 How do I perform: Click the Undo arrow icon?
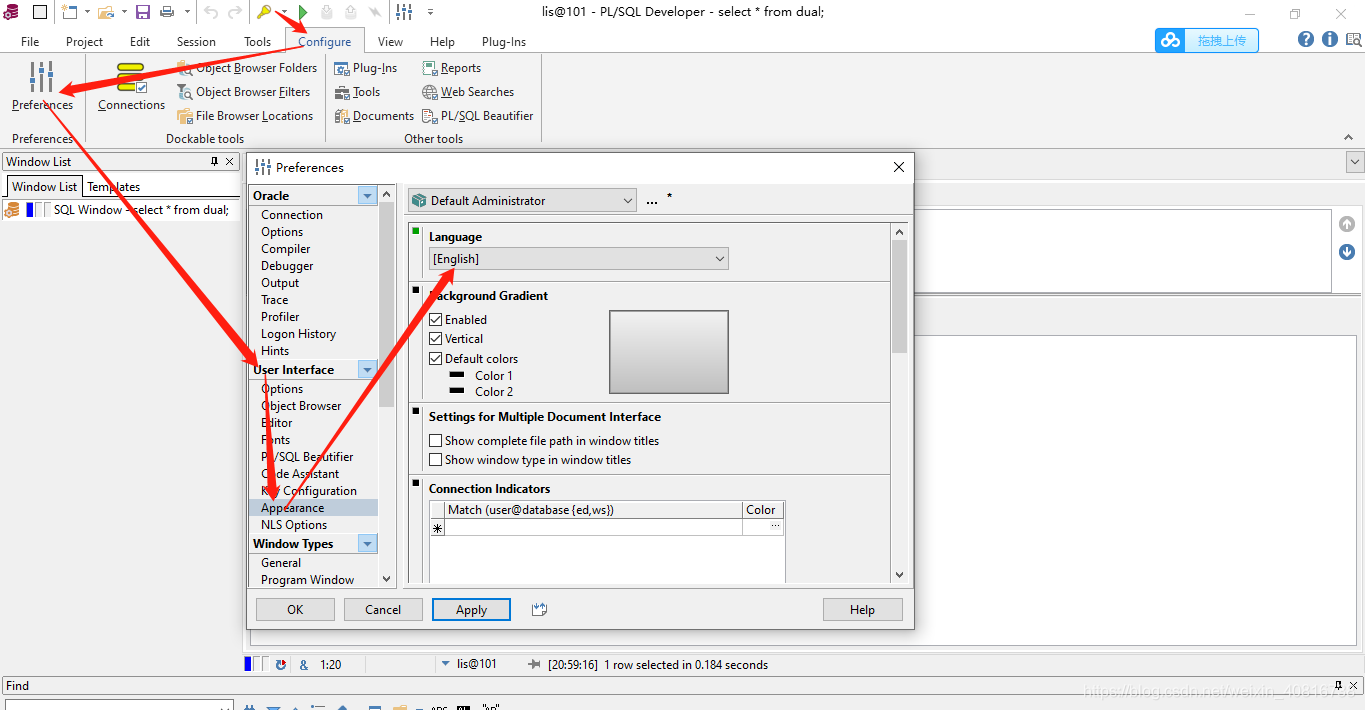(211, 12)
